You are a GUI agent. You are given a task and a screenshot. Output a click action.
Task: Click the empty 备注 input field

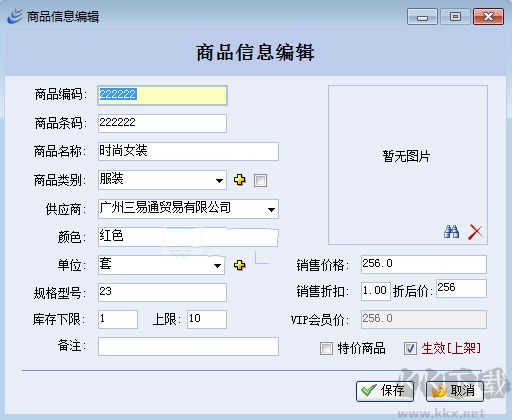[188, 346]
